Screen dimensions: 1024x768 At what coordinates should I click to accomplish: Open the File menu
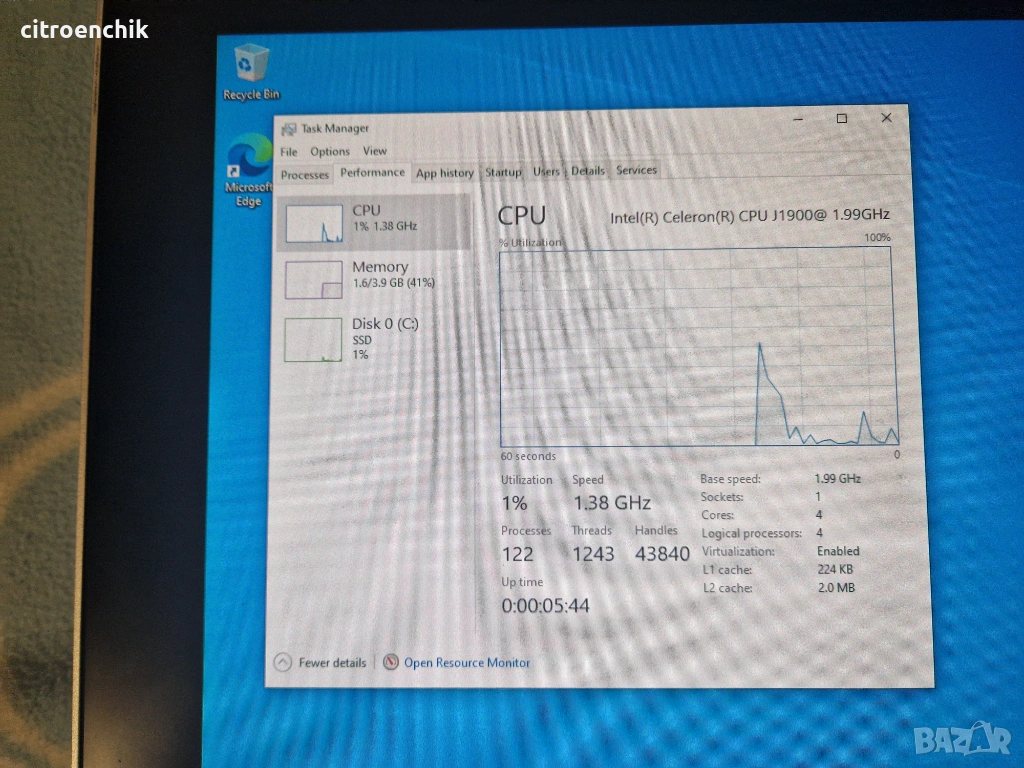tap(289, 152)
